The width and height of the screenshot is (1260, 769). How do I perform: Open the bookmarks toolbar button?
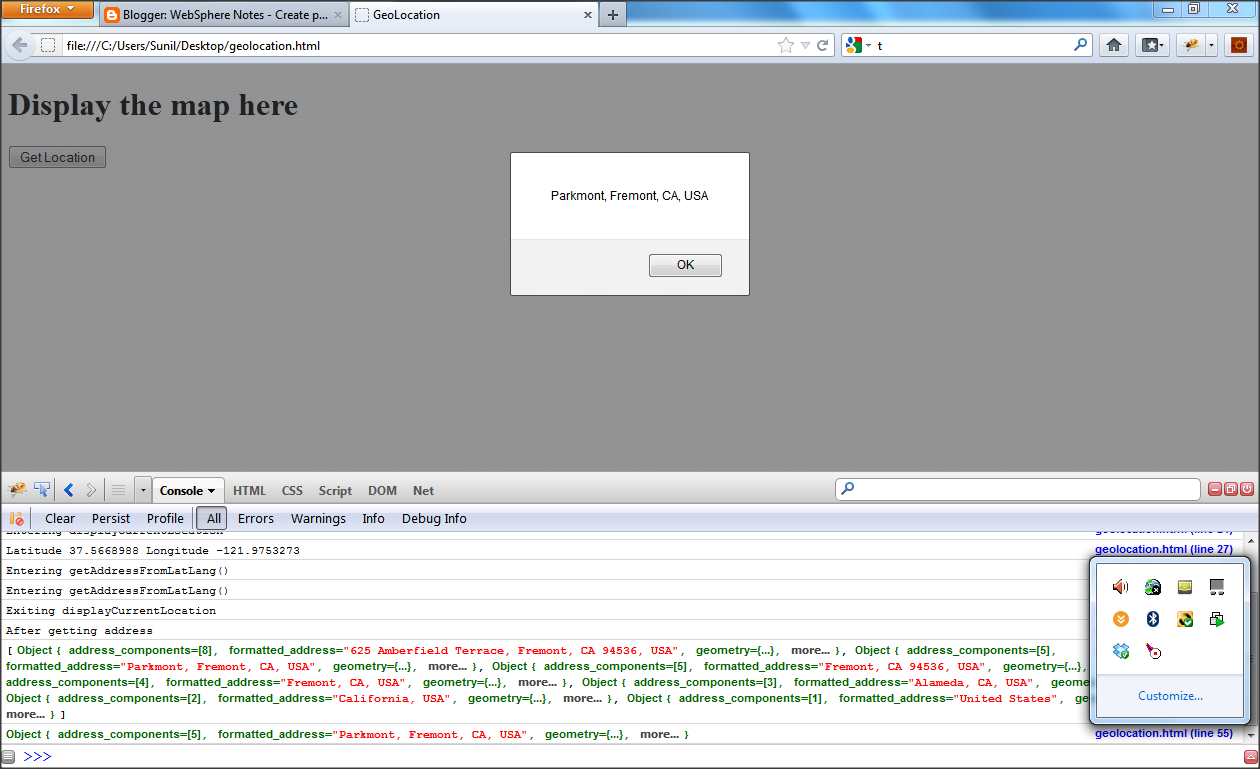pyautogui.click(x=1152, y=45)
